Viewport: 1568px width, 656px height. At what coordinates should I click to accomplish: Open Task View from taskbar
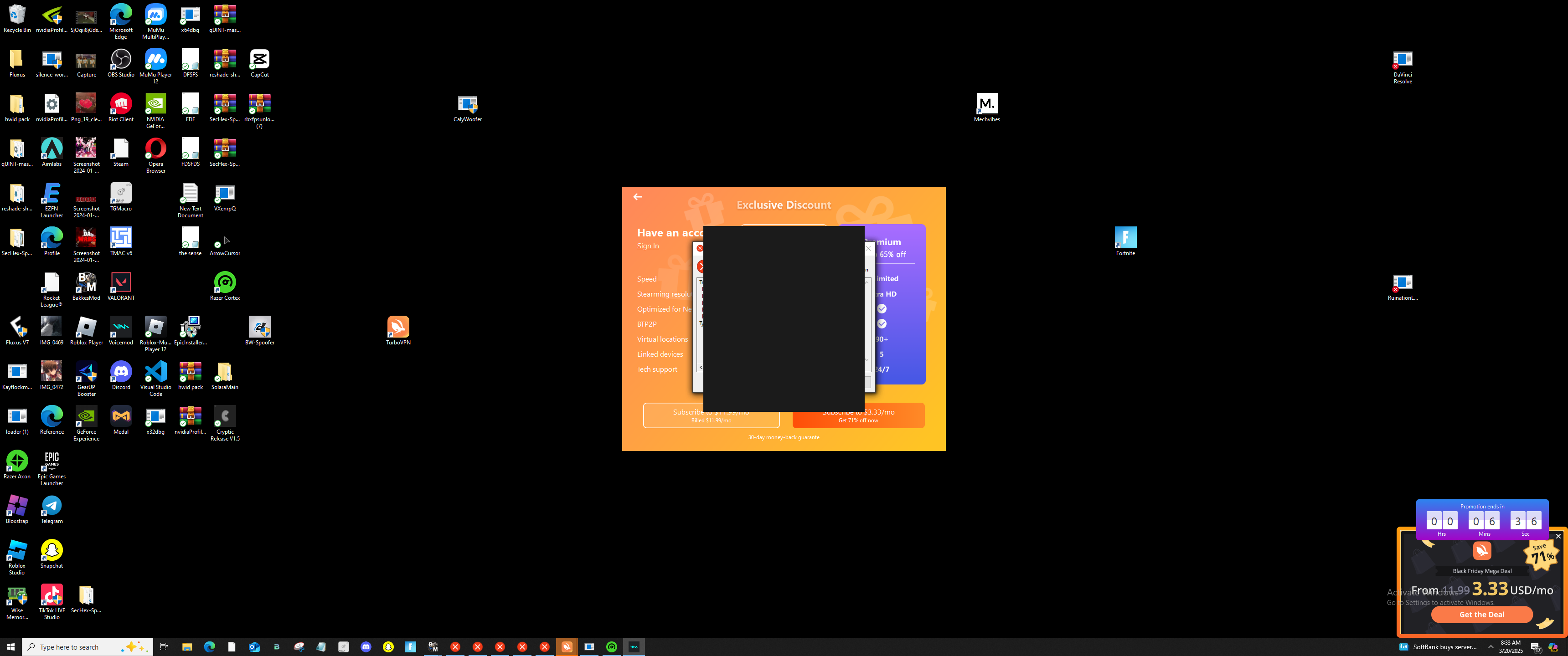[164, 647]
